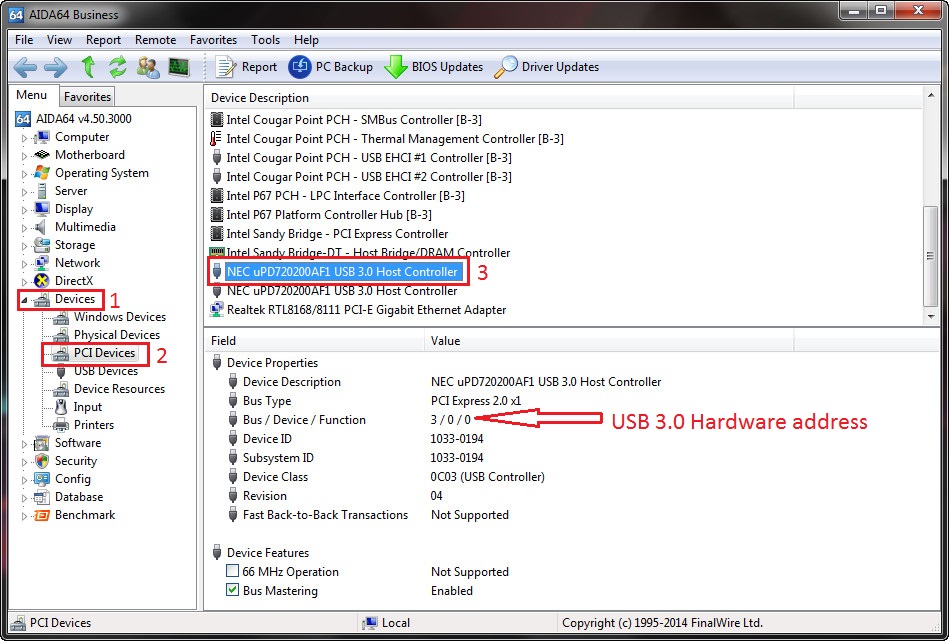This screenshot has height=641, width=949.
Task: Select Input in the tree
Action: coord(88,407)
